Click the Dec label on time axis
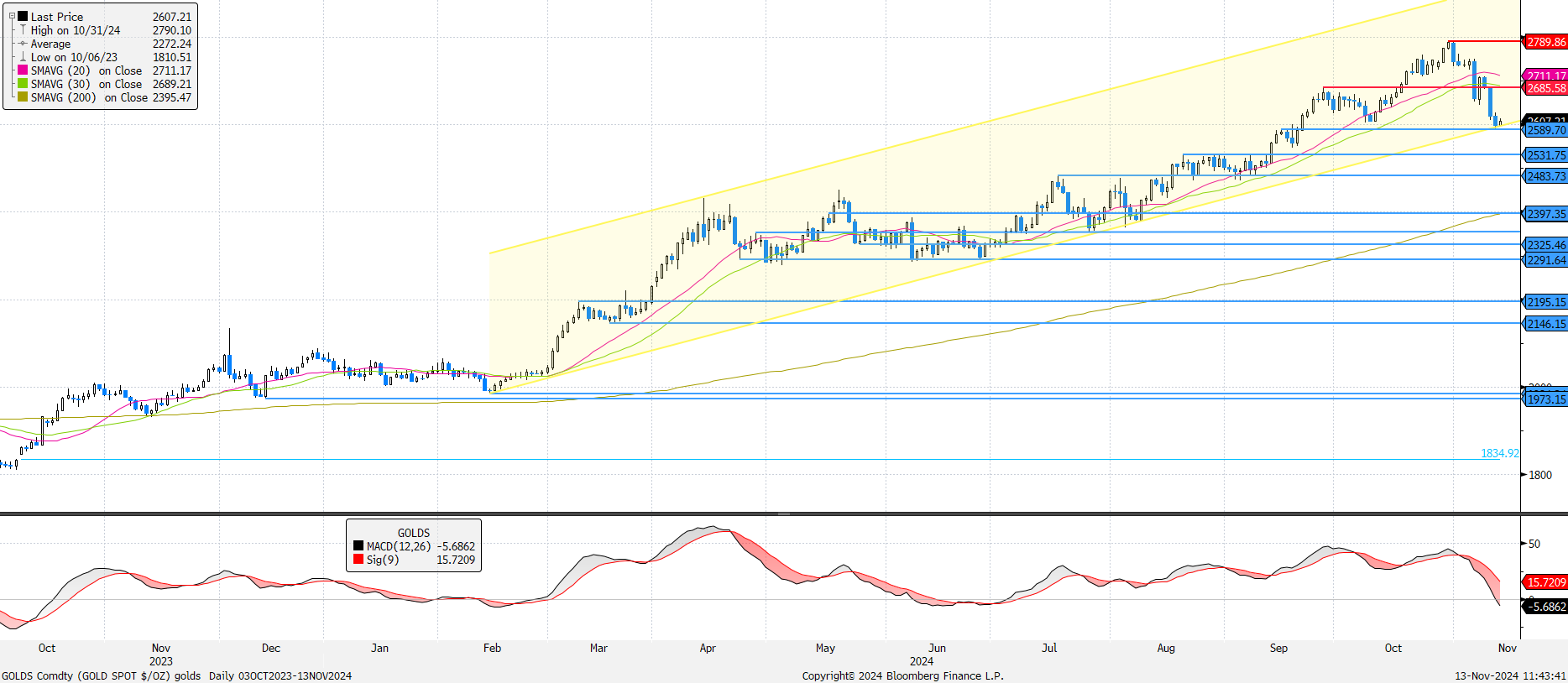The width and height of the screenshot is (1568, 683). pos(271,648)
